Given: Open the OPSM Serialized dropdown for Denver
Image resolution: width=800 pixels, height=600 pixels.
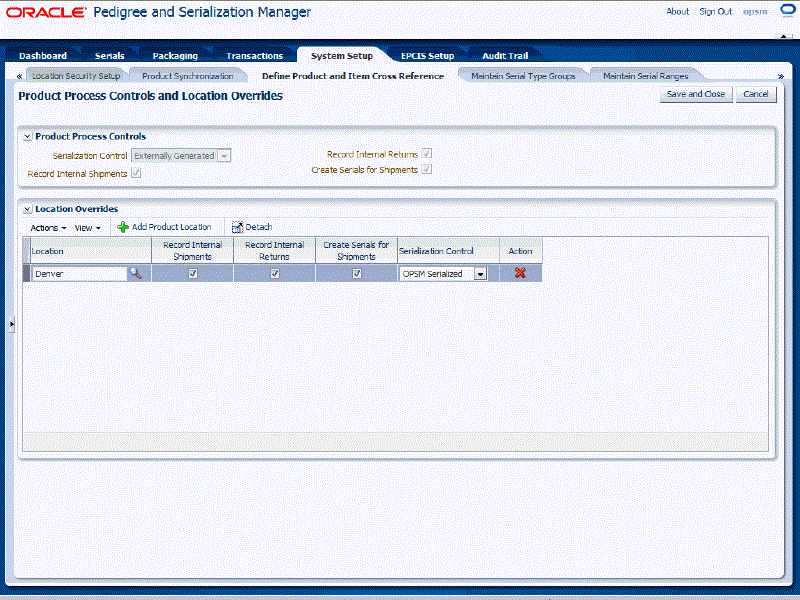Looking at the screenshot, I should tap(480, 274).
